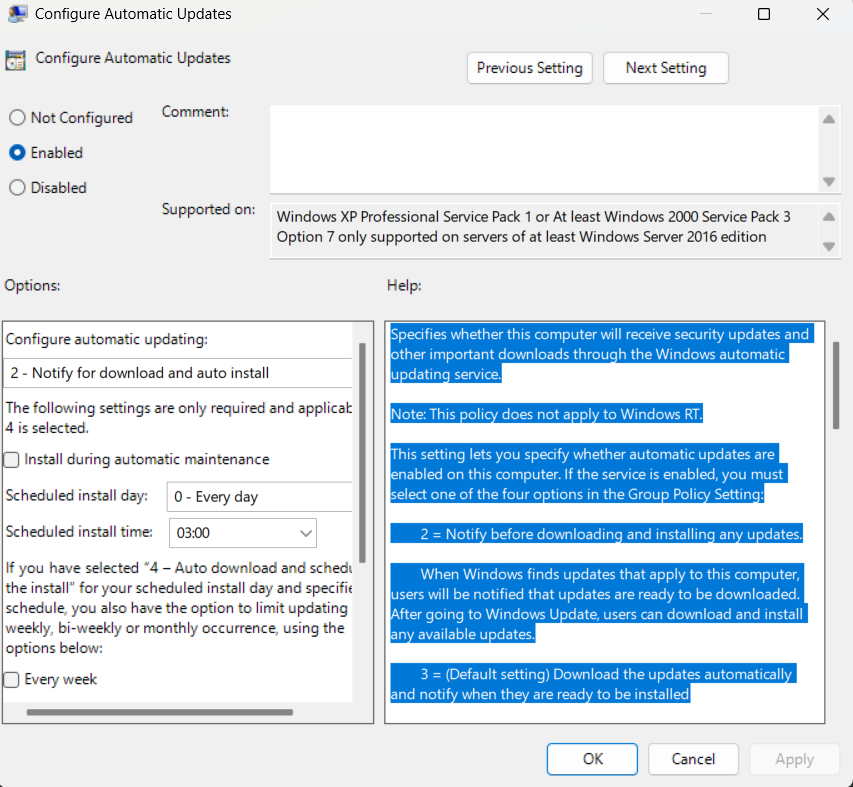853x787 pixels.
Task: Maximize the Configure Automatic Updates window
Action: (764, 14)
